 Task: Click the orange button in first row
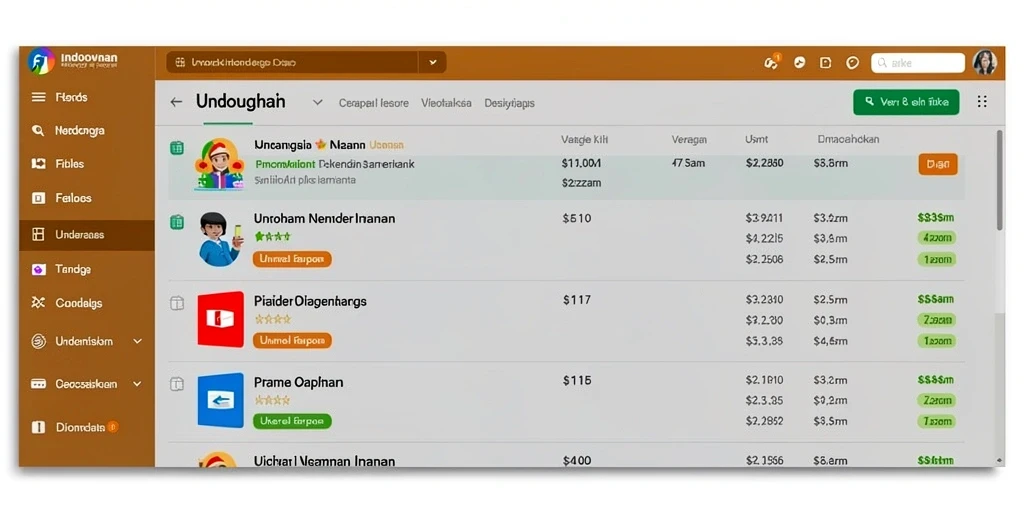point(938,165)
